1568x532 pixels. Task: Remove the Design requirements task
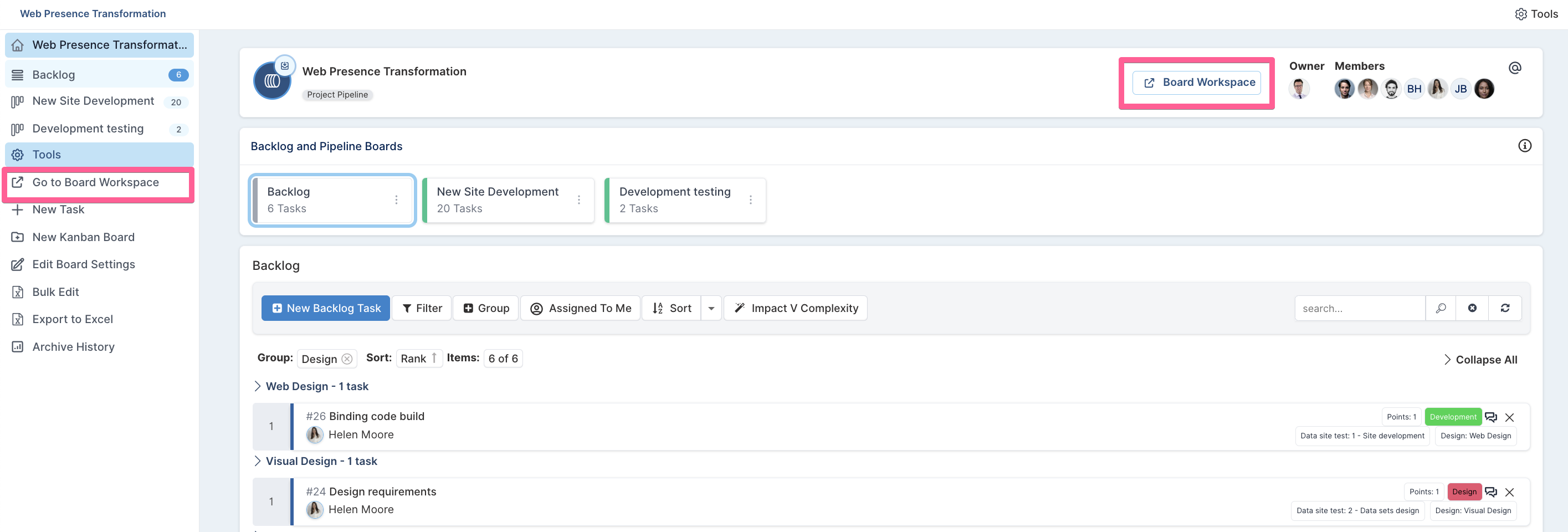coord(1510,492)
